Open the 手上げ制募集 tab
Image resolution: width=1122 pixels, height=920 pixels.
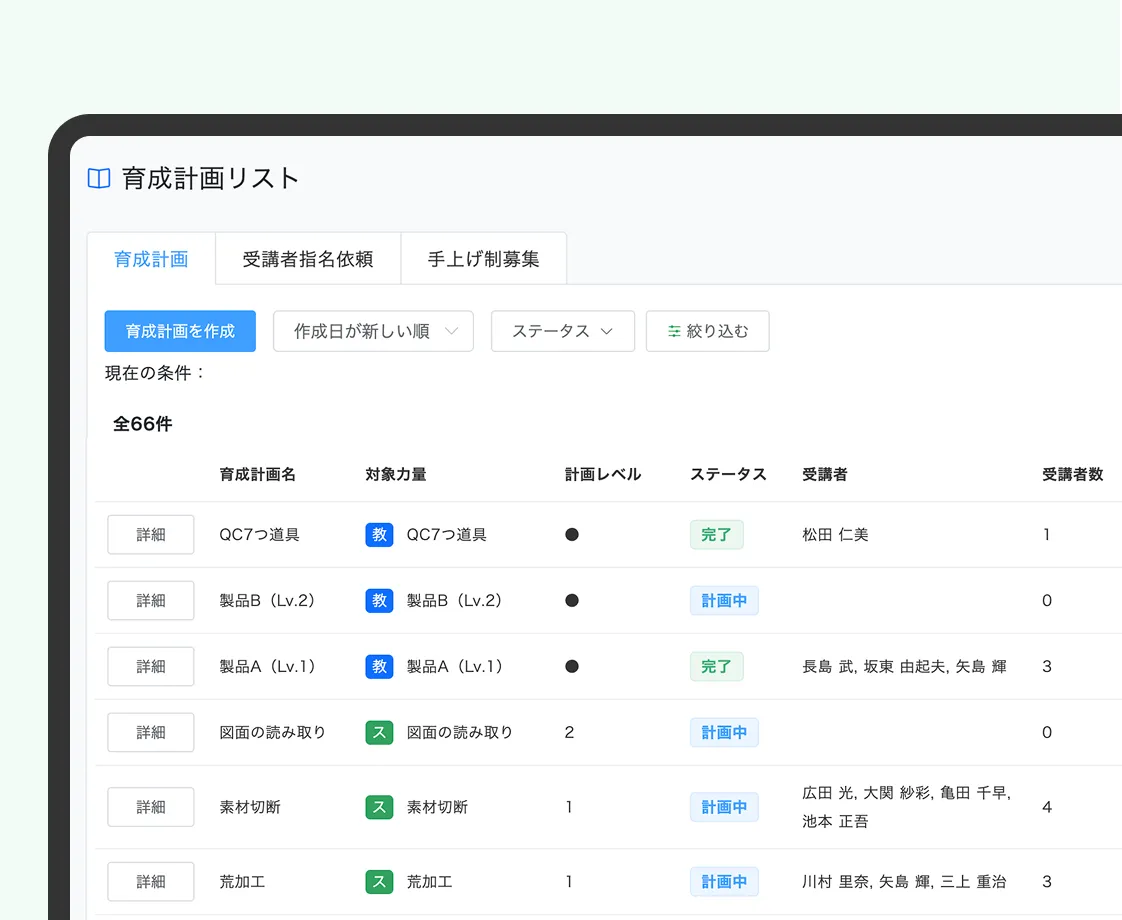click(x=483, y=259)
